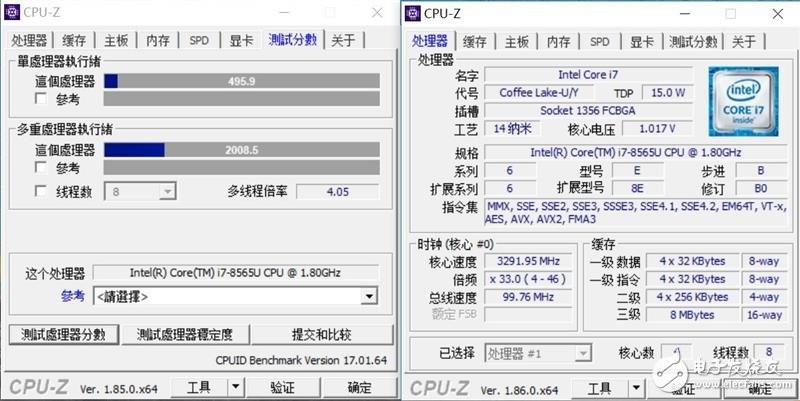Viewport: 800px width, 401px height.
Task: Enable 參考 checkbox under multi-thread benchmark
Action: tap(41, 167)
